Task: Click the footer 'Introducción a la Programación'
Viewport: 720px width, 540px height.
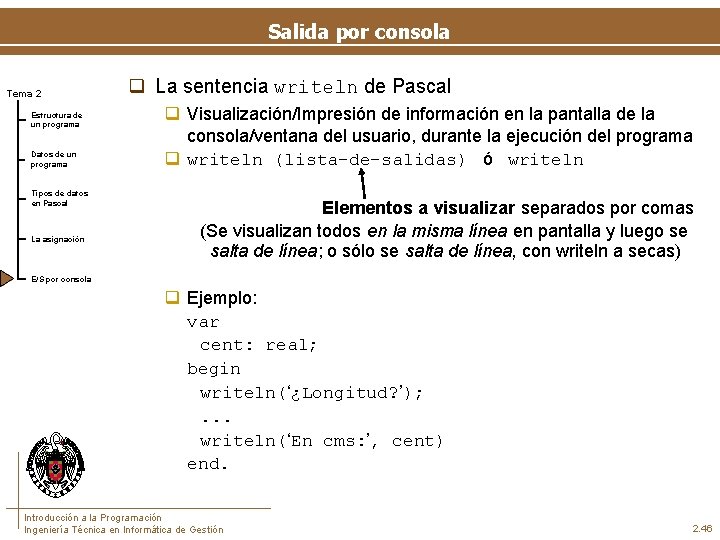Action: (93, 518)
